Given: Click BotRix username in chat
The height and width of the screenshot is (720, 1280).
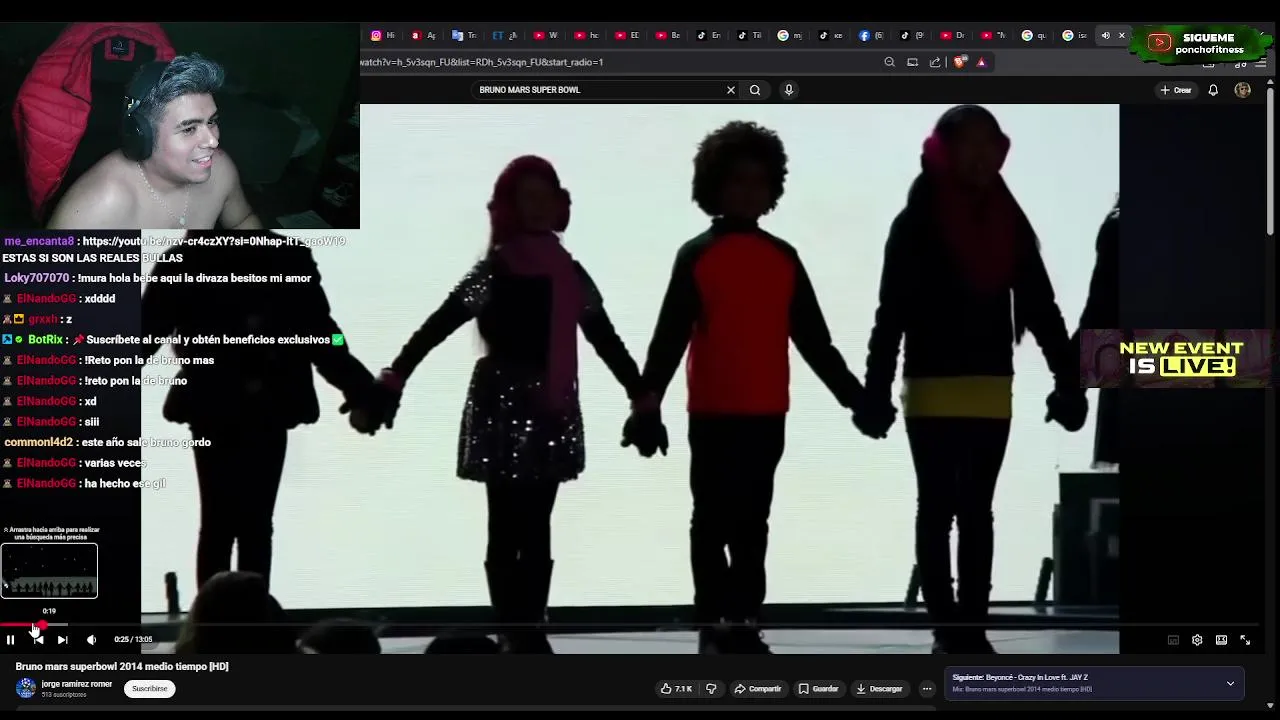Looking at the screenshot, I should (x=46, y=340).
